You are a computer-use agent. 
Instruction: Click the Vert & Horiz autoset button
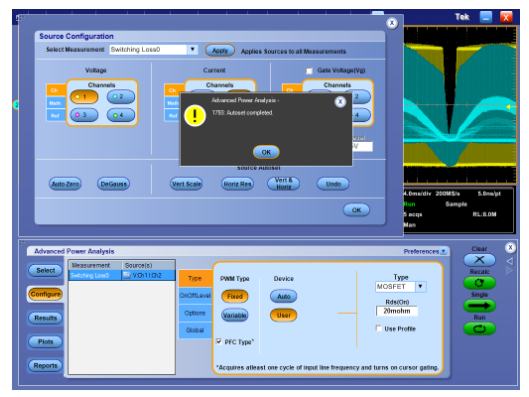point(283,183)
